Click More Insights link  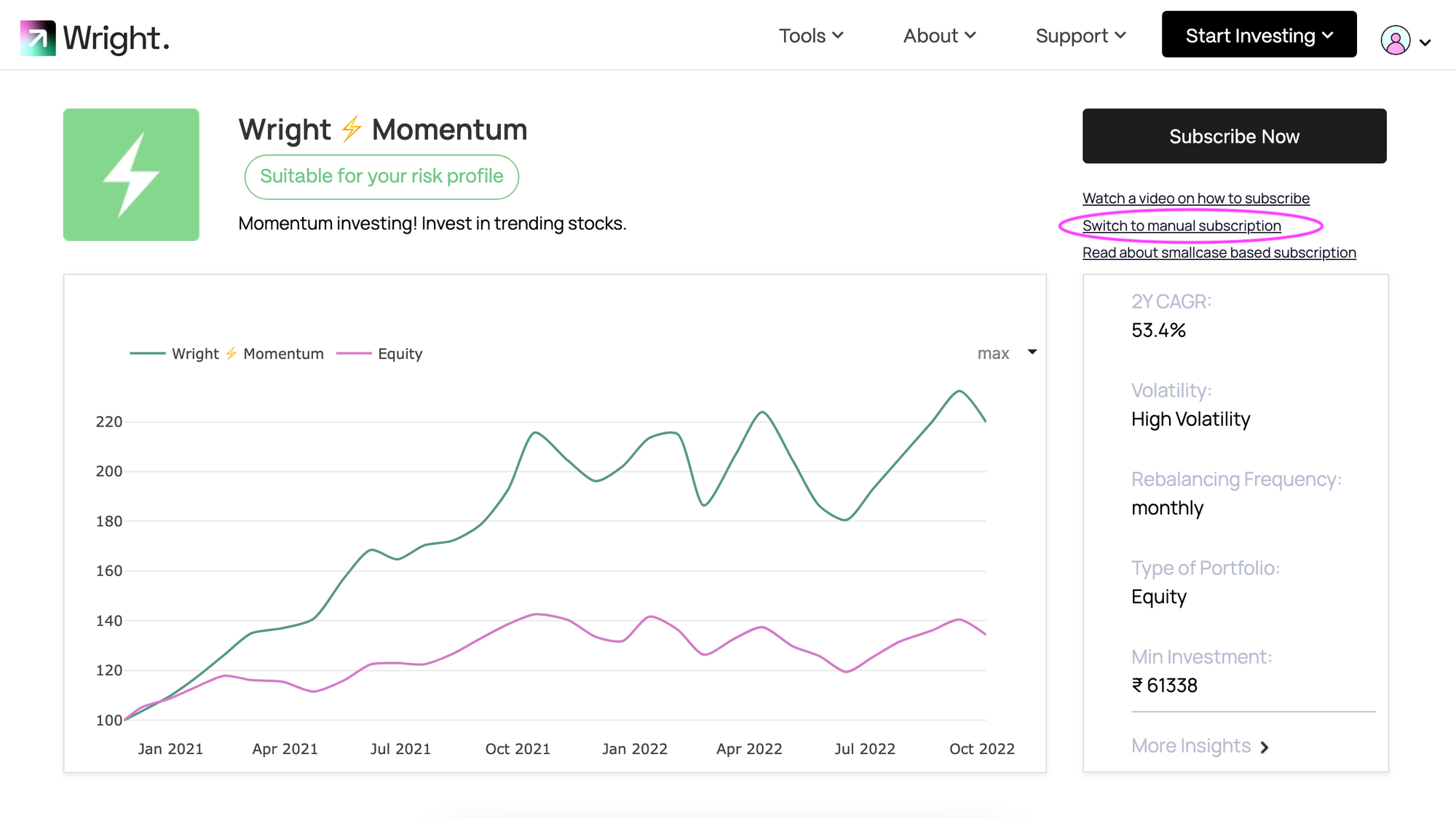point(1200,746)
